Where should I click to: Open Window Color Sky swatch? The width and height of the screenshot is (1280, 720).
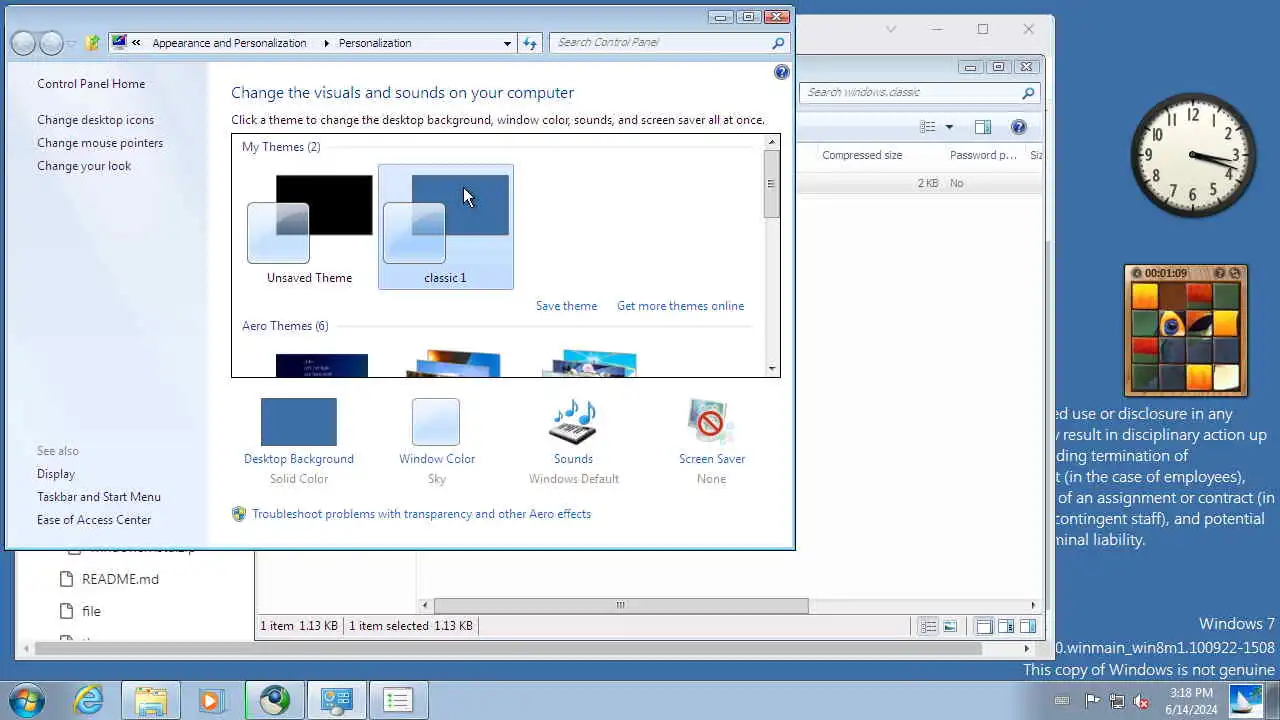(436, 421)
